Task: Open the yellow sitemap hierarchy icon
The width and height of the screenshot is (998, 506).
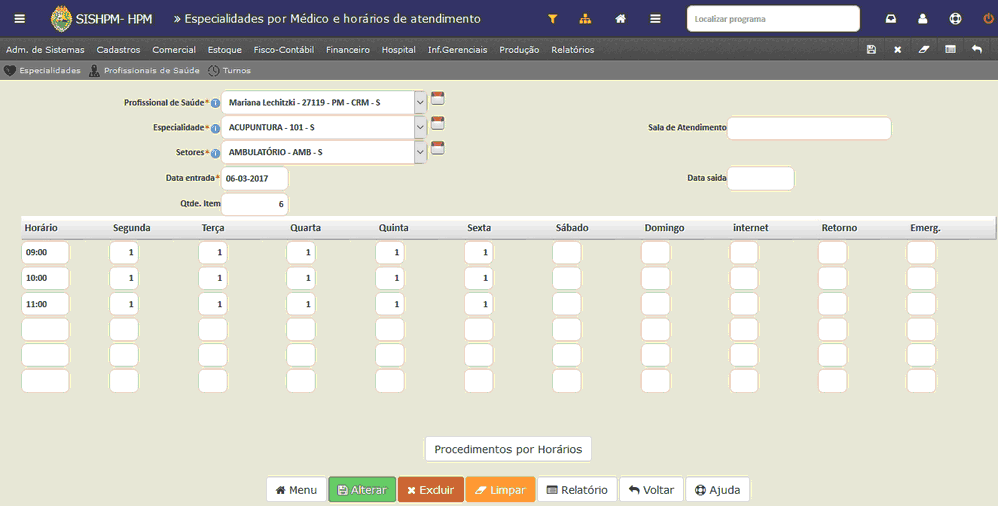Action: click(585, 19)
